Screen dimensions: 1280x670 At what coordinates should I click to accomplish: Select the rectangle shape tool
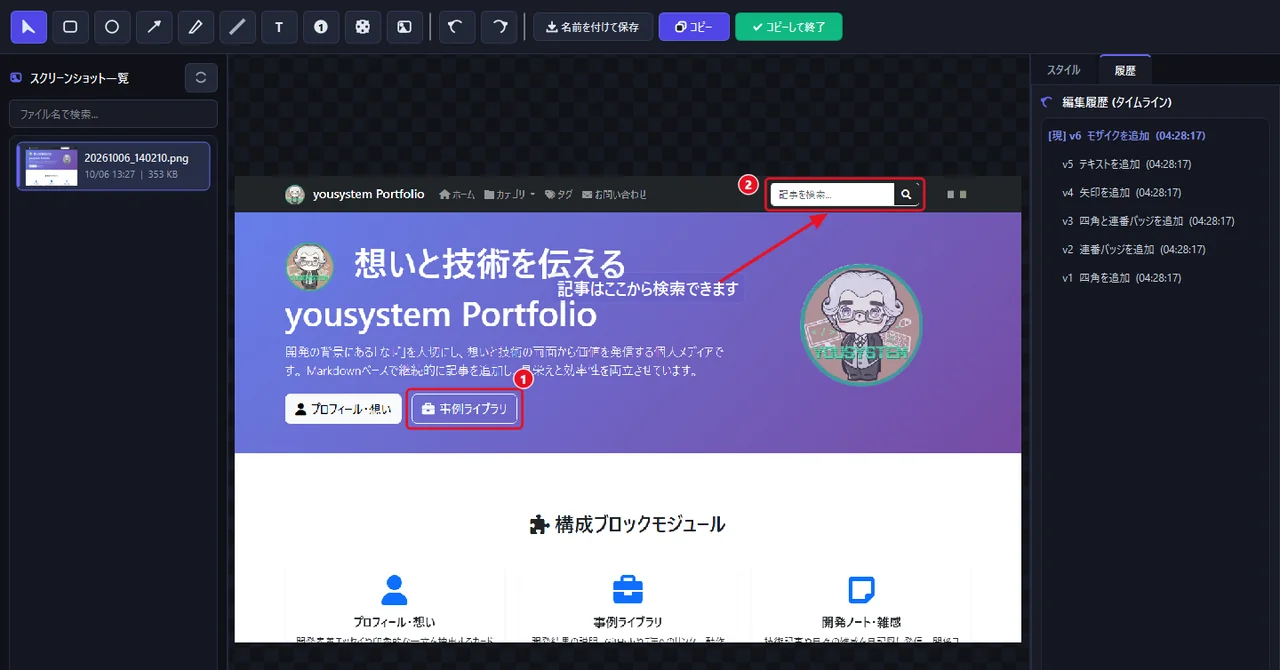pos(70,27)
